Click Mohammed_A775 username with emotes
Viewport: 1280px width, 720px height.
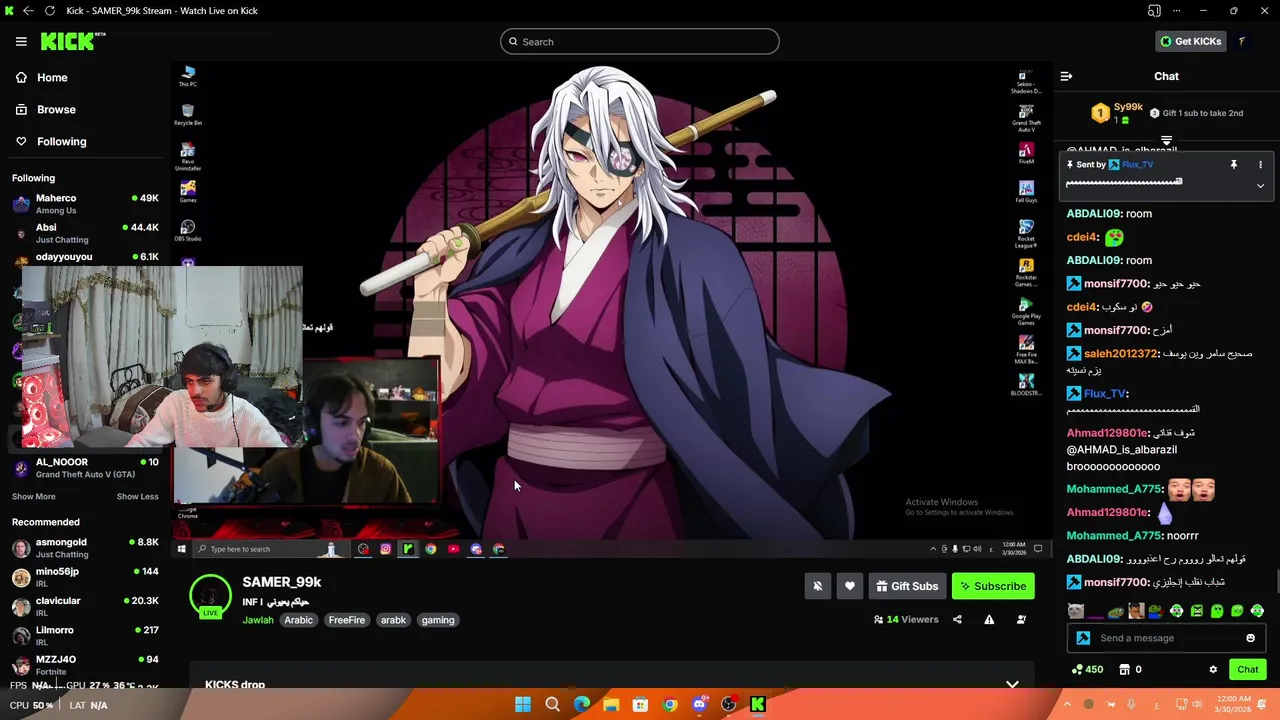(x=1114, y=489)
